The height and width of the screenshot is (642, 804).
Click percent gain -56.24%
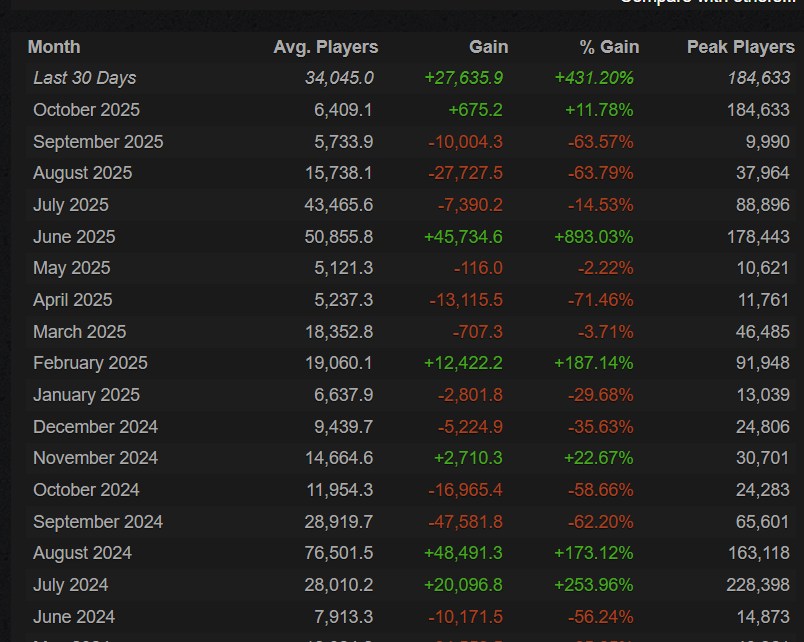(x=600, y=616)
